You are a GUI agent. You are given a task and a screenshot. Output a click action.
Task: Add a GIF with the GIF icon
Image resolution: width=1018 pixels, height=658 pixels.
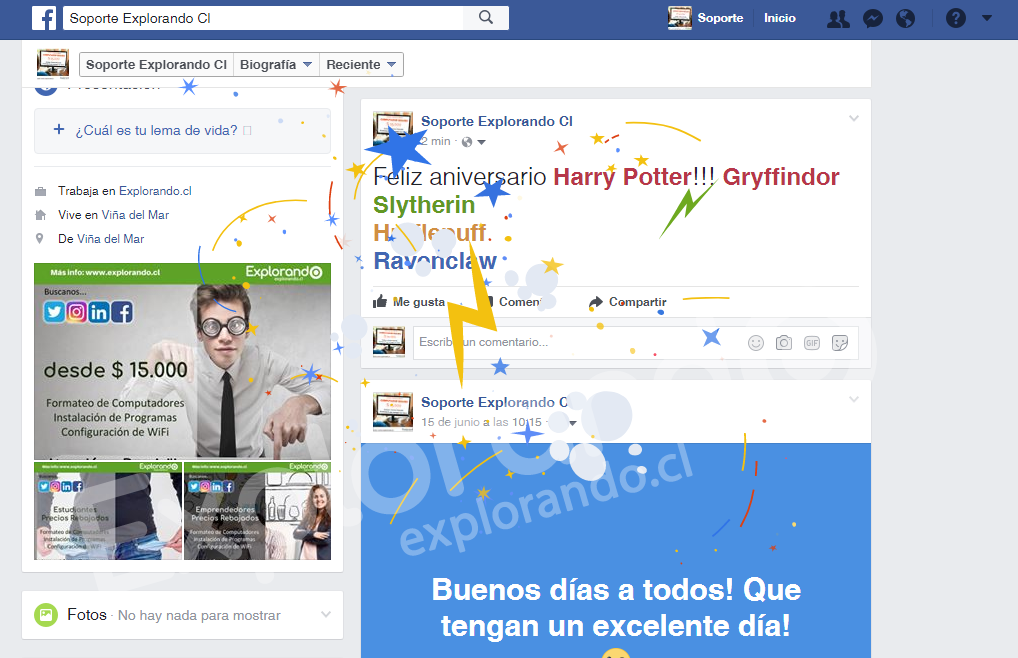point(812,343)
